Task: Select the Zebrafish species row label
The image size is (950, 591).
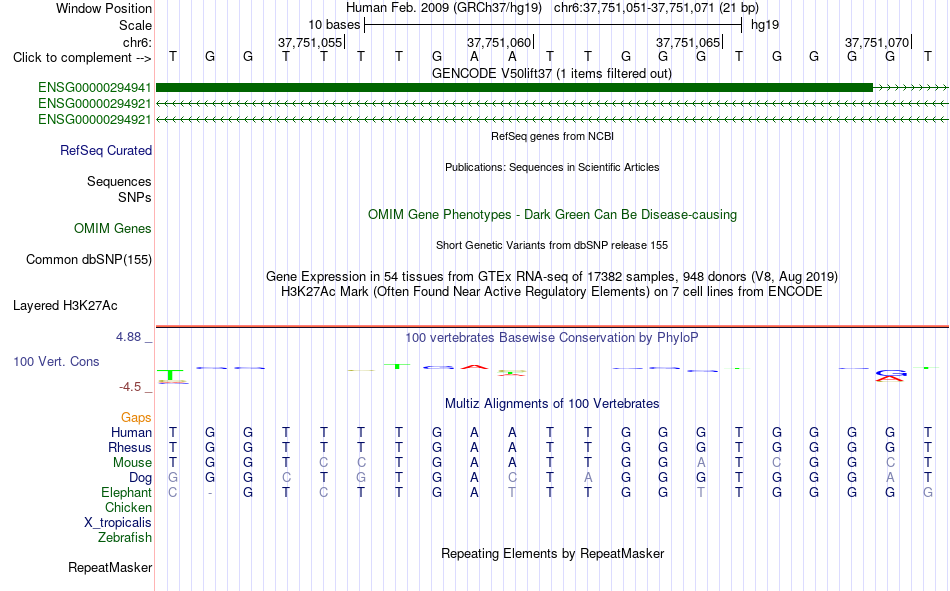Action: click(x=125, y=538)
